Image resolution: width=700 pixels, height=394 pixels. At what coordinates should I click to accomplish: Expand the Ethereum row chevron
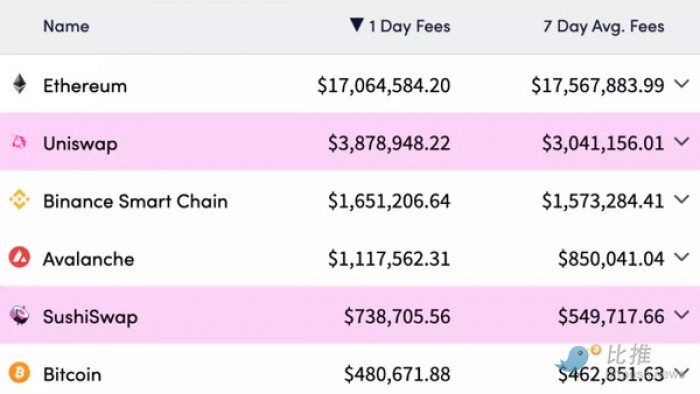(682, 84)
